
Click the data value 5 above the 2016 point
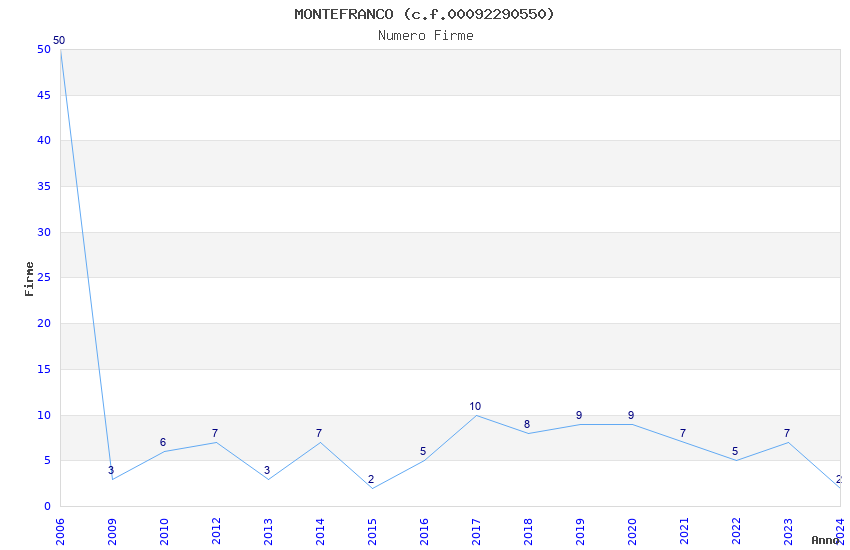(423, 451)
